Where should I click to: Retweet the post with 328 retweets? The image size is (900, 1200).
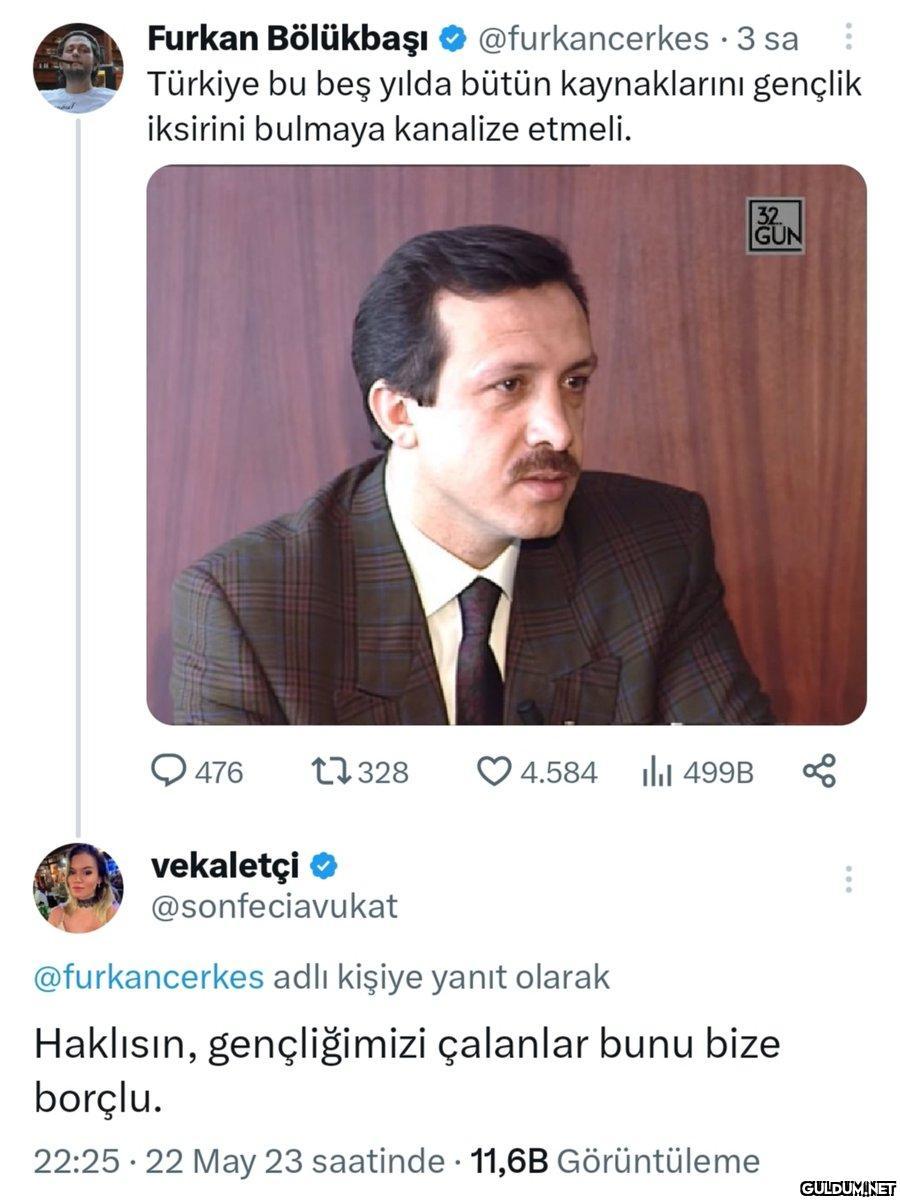point(326,772)
